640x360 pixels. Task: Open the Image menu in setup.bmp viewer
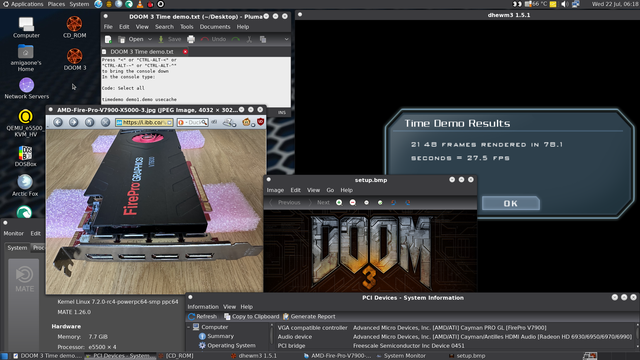pos(275,190)
